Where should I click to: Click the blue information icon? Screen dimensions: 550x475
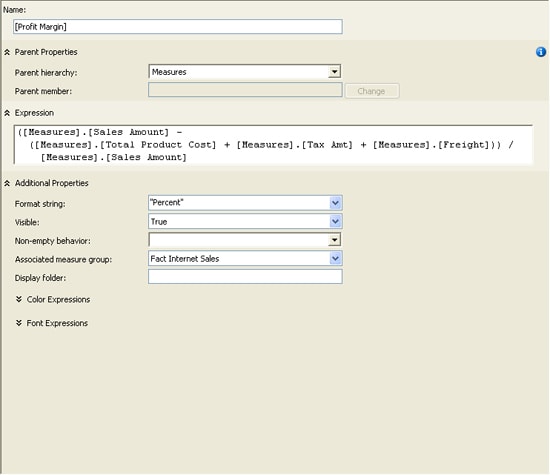coord(541,52)
